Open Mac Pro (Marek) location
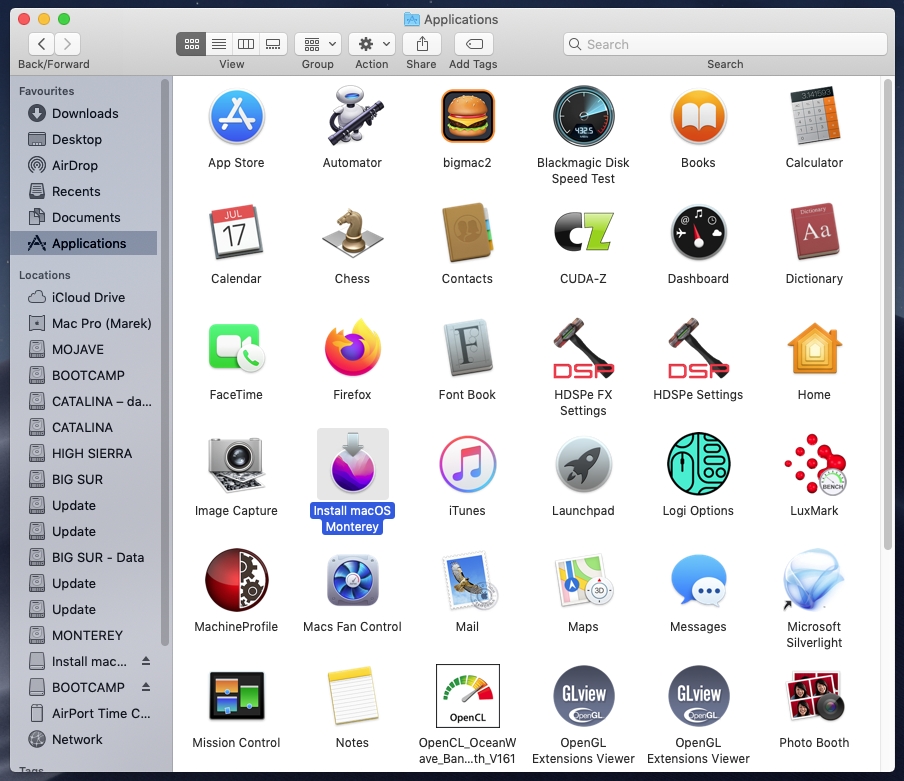This screenshot has height=781, width=904. point(84,323)
